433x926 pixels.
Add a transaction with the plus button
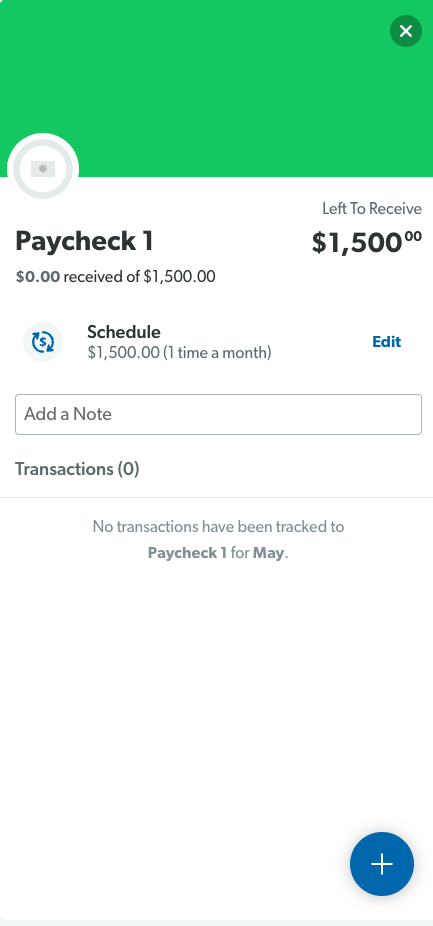click(382, 864)
